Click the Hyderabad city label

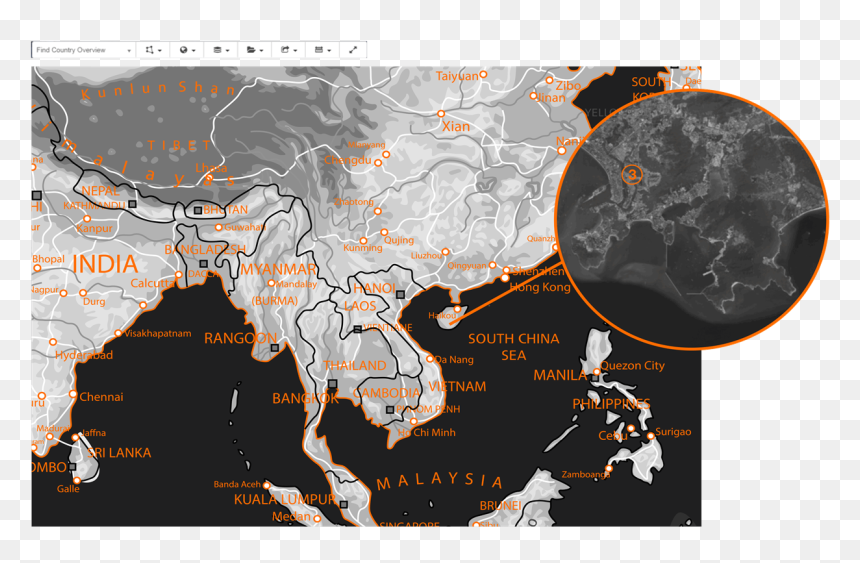[84, 355]
